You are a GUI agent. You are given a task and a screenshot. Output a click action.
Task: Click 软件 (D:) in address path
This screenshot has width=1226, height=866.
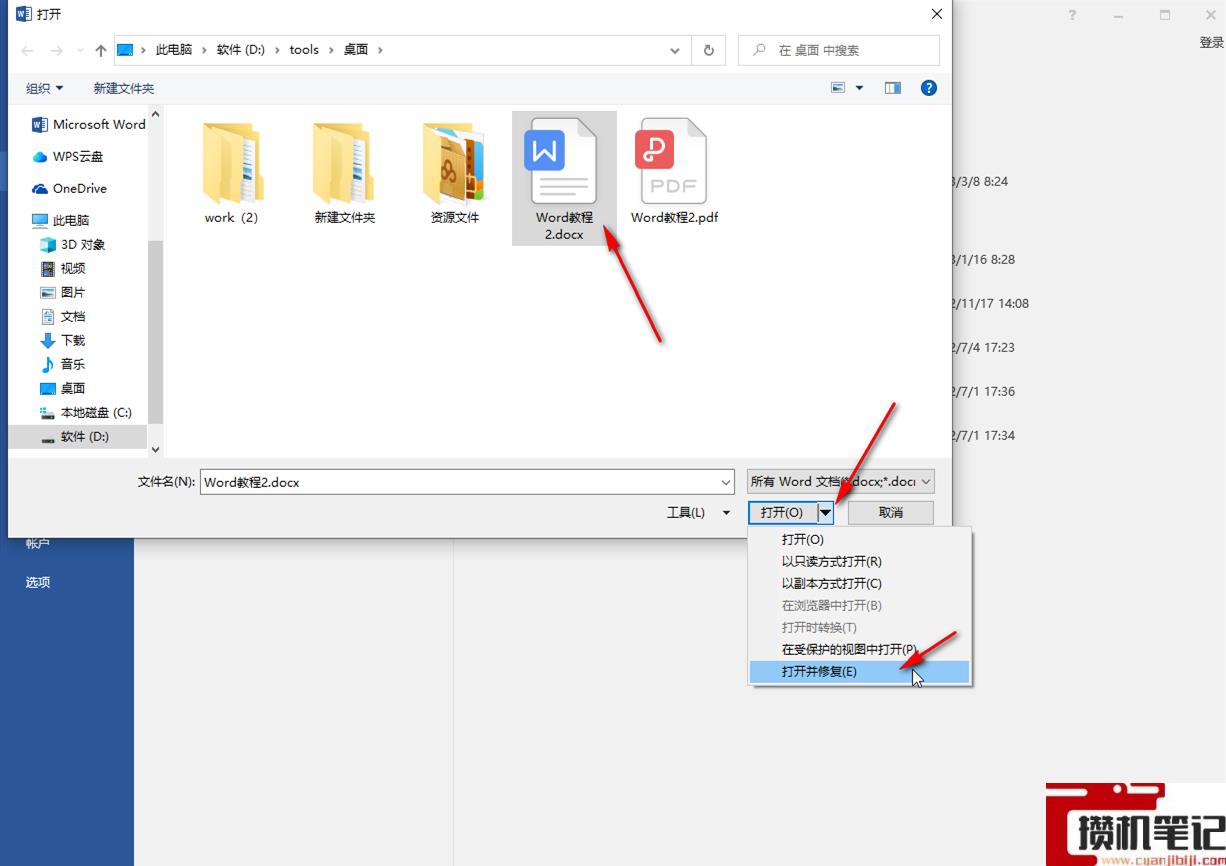click(240, 50)
